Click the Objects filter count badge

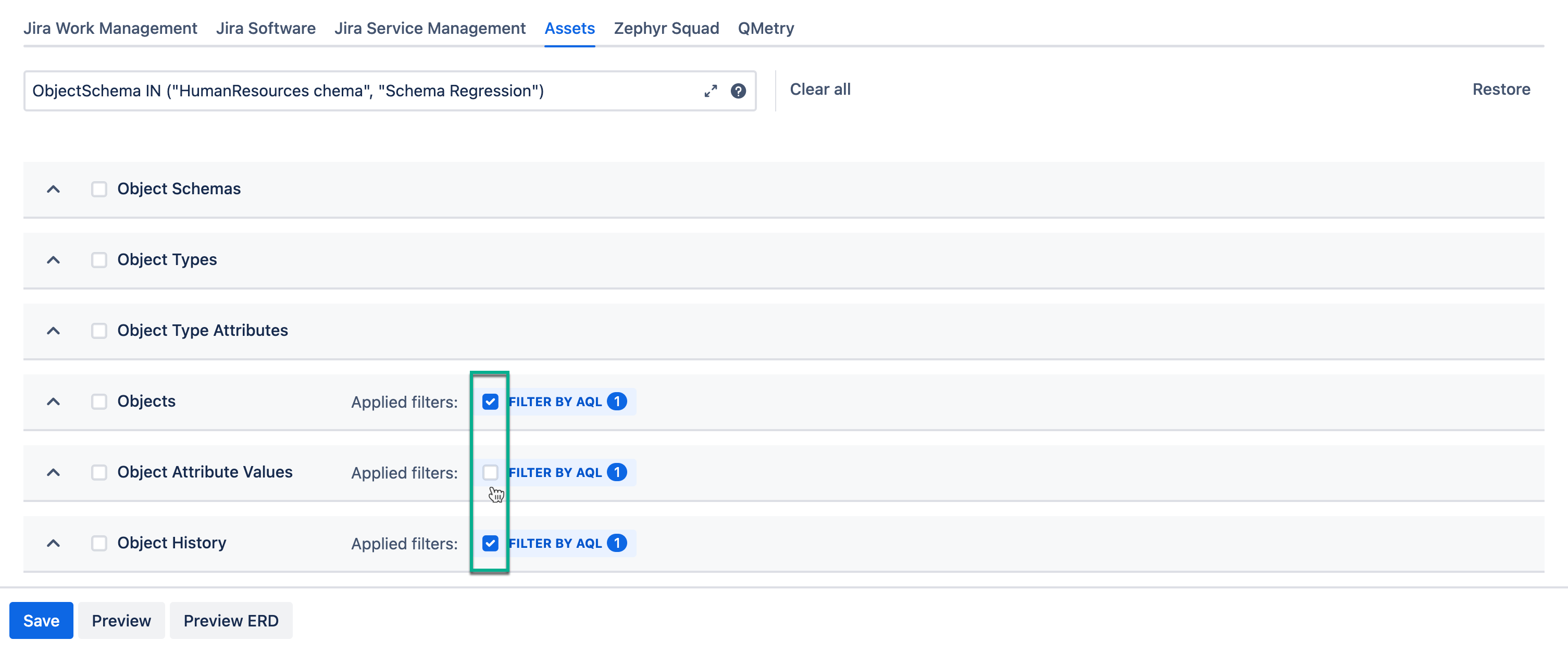coord(617,401)
